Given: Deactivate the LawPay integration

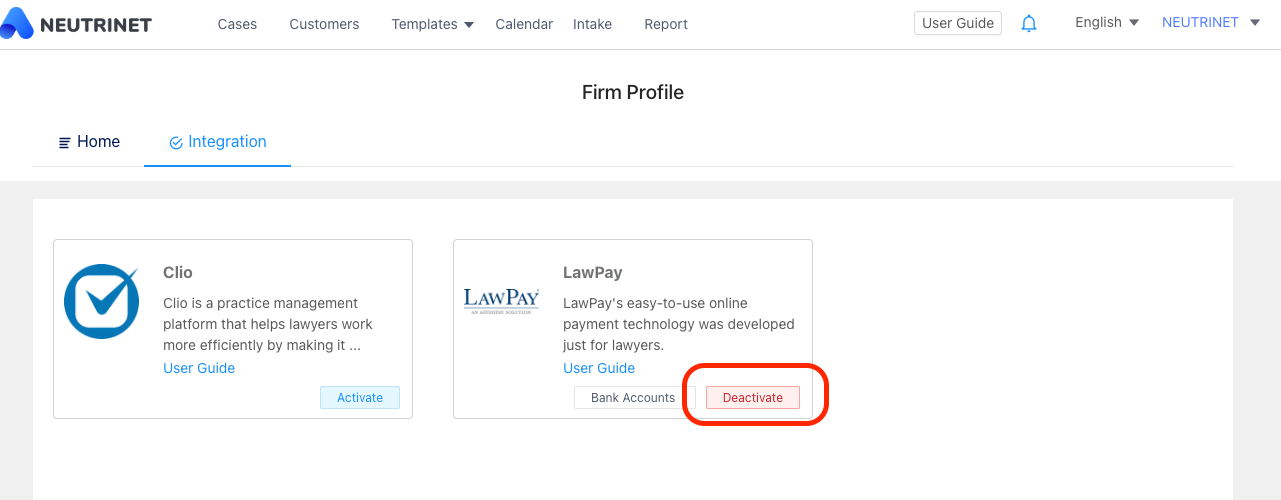Looking at the screenshot, I should pyautogui.click(x=753, y=397).
